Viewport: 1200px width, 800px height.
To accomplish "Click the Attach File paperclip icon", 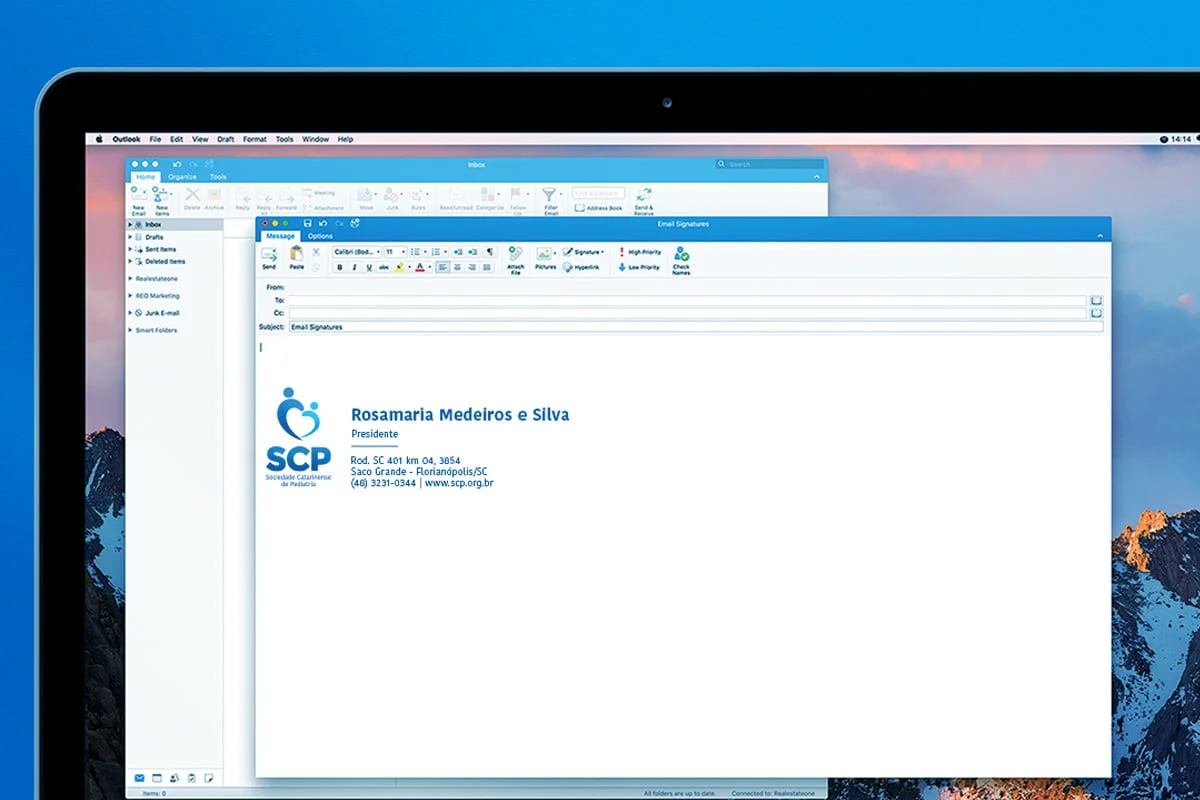I will [x=515, y=254].
